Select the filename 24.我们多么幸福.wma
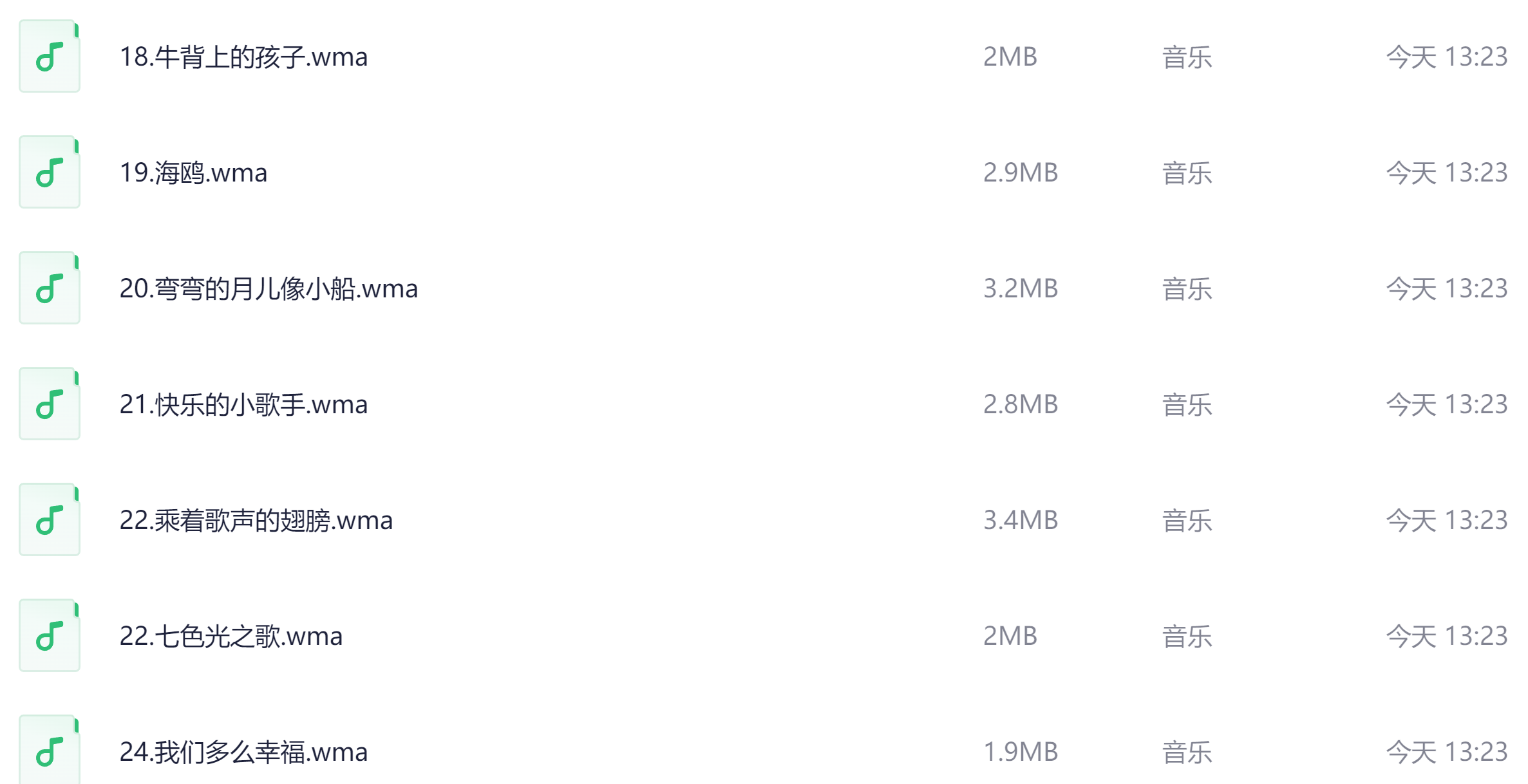The height and width of the screenshot is (784, 1528). 243,752
